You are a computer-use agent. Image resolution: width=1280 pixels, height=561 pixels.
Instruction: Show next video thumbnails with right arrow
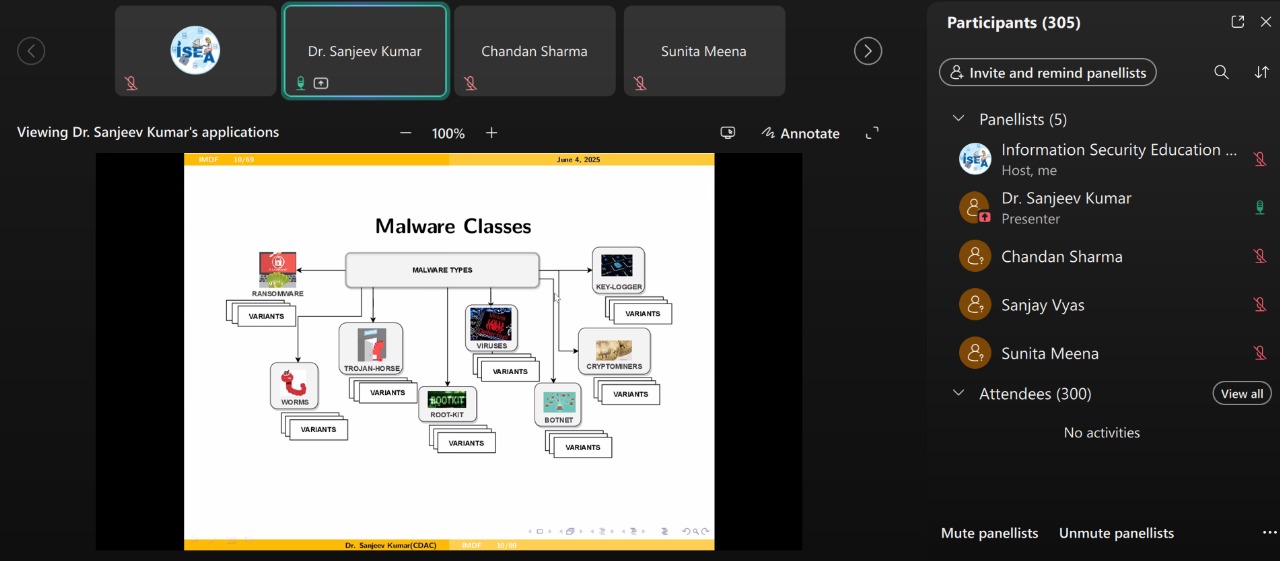tap(867, 51)
